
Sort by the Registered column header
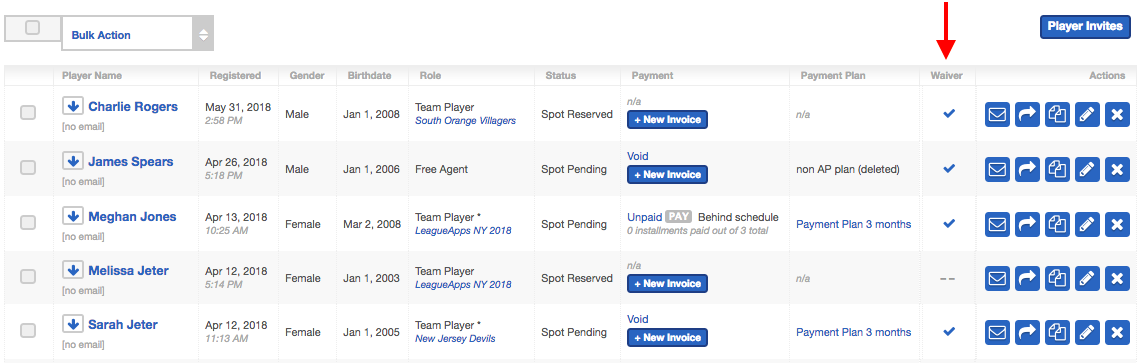pos(235,75)
